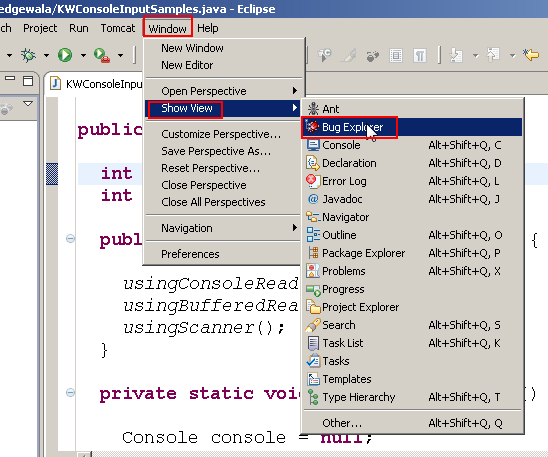Open the Error Log view
548x457 pixels.
click(x=413, y=181)
